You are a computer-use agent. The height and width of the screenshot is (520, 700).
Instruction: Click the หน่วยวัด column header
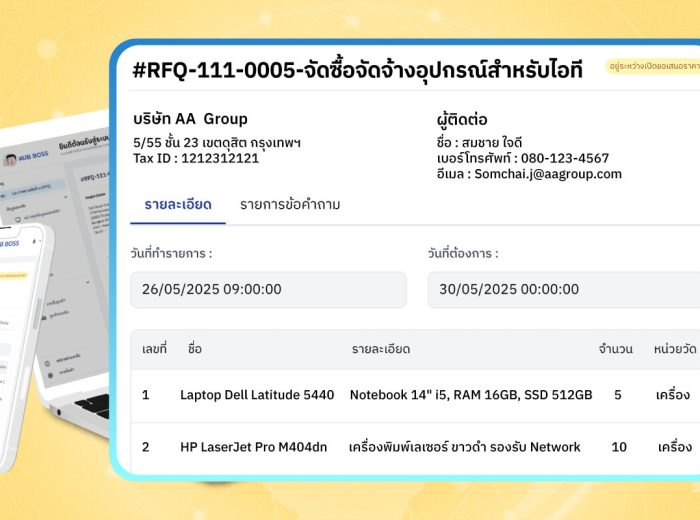tap(675, 349)
